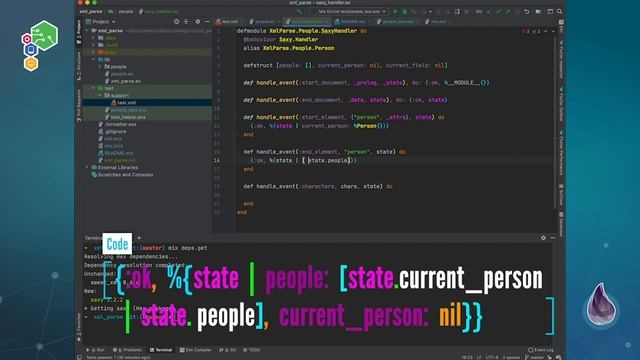The height and width of the screenshot is (360, 640).
Task: Open Flutter Outline side tab
Action: click(562, 104)
